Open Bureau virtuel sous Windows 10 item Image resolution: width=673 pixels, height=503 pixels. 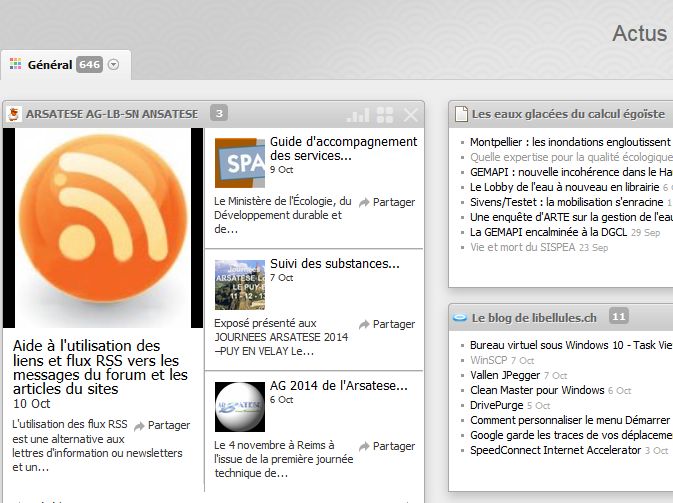click(x=571, y=345)
